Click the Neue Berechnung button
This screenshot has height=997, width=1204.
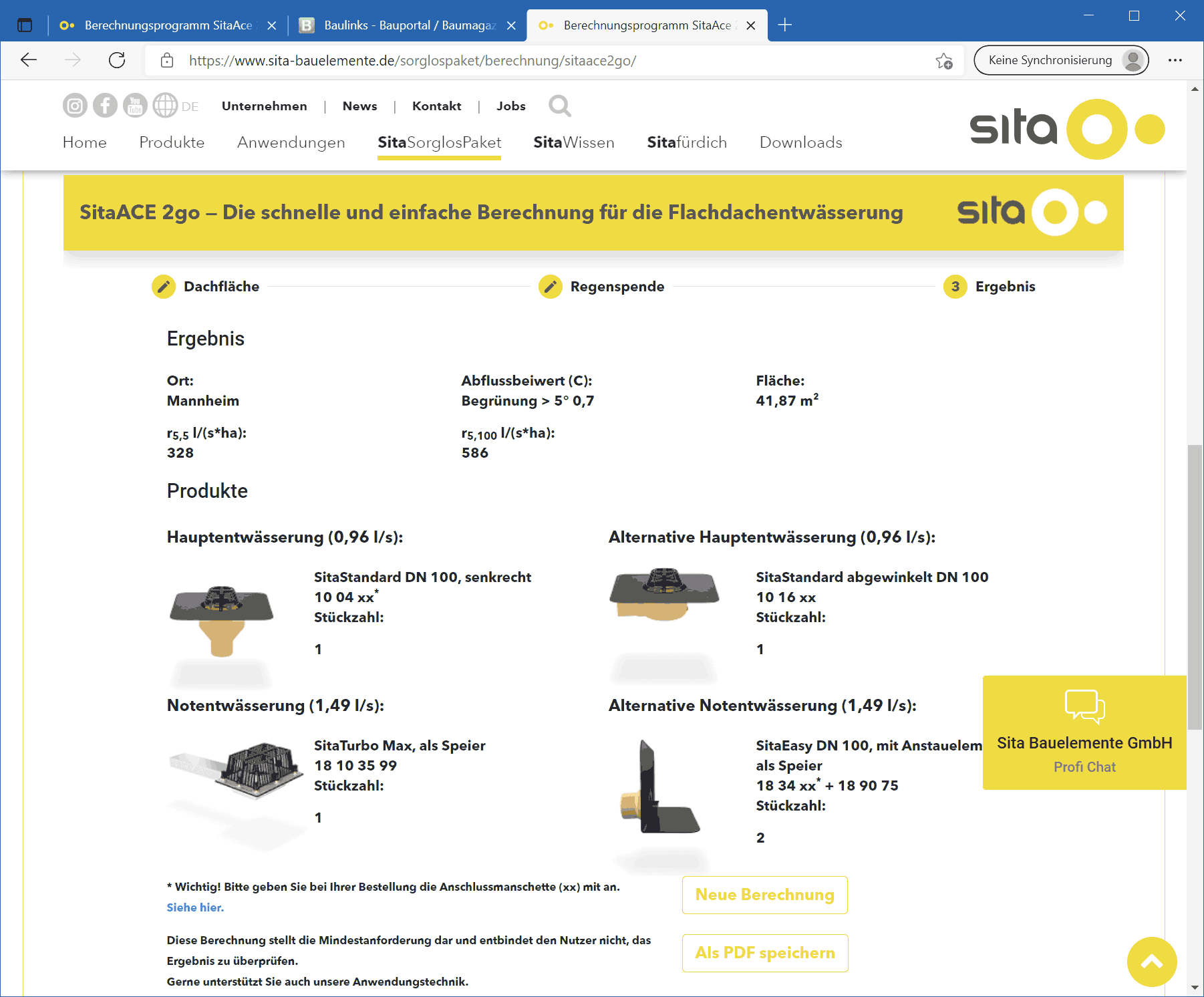click(765, 895)
